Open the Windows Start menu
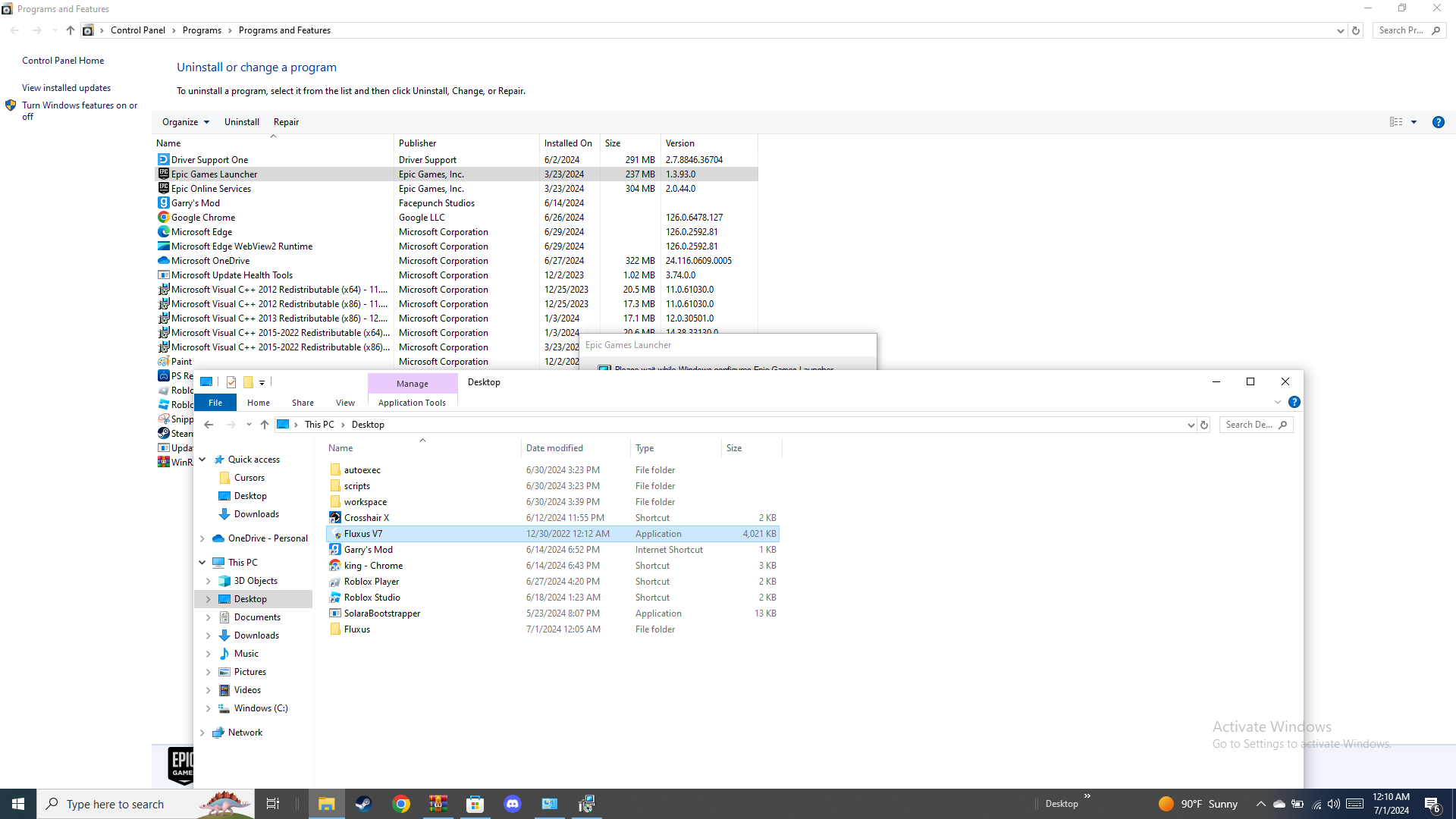 (18, 804)
